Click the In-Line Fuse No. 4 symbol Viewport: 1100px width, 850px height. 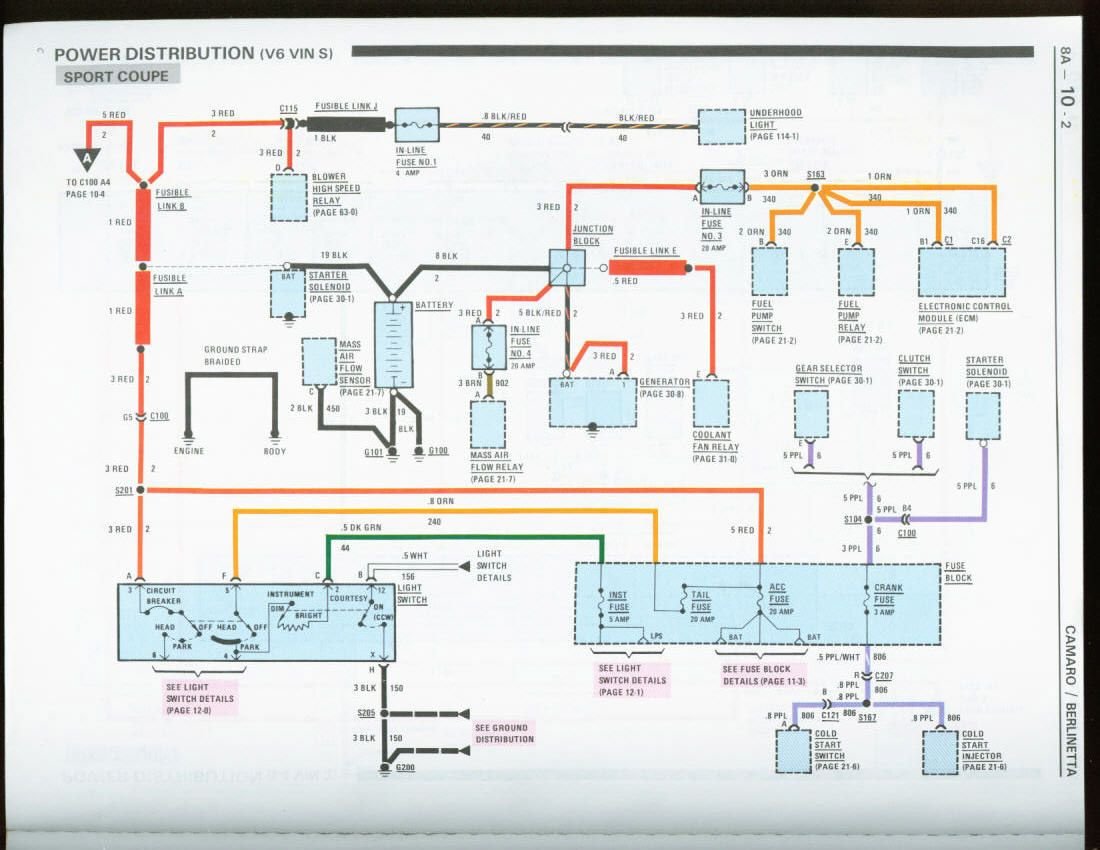(488, 347)
